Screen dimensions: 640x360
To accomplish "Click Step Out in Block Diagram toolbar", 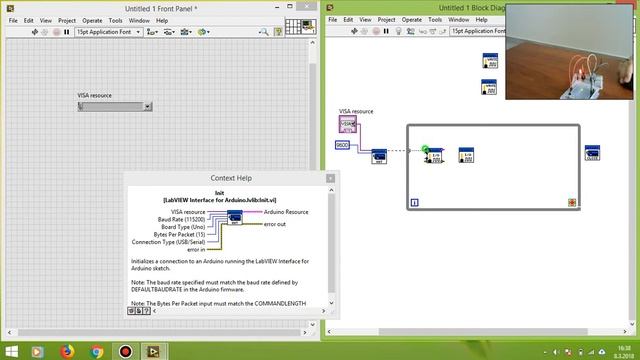I will [443, 31].
